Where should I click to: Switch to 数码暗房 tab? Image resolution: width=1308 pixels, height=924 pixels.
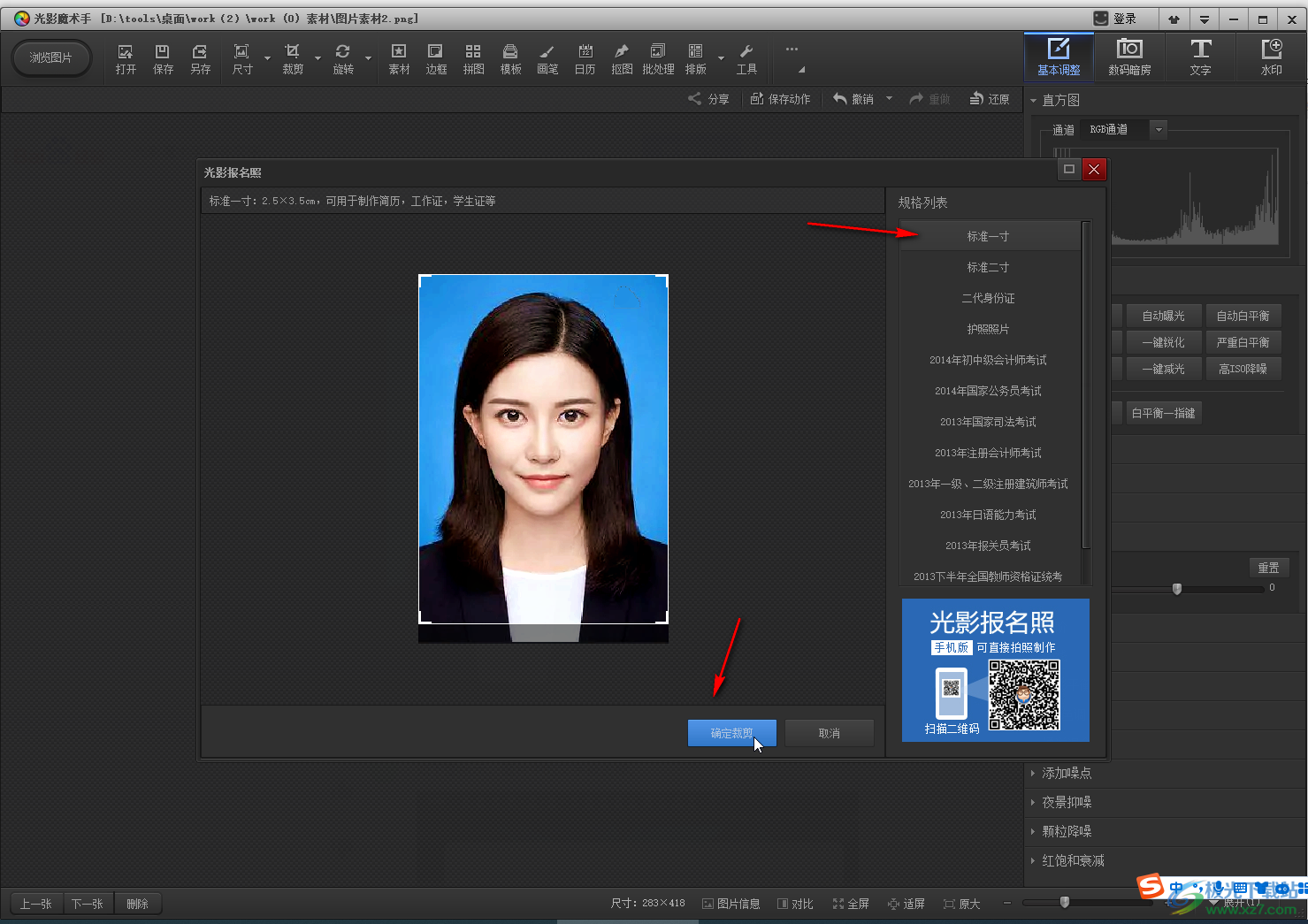(1129, 57)
